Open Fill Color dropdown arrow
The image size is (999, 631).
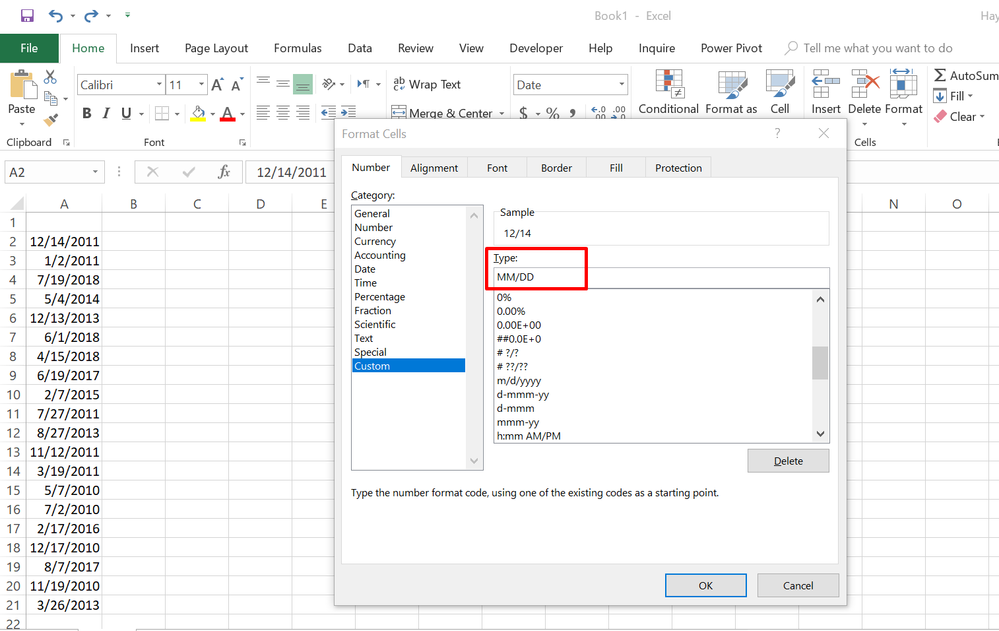pyautogui.click(x=212, y=114)
